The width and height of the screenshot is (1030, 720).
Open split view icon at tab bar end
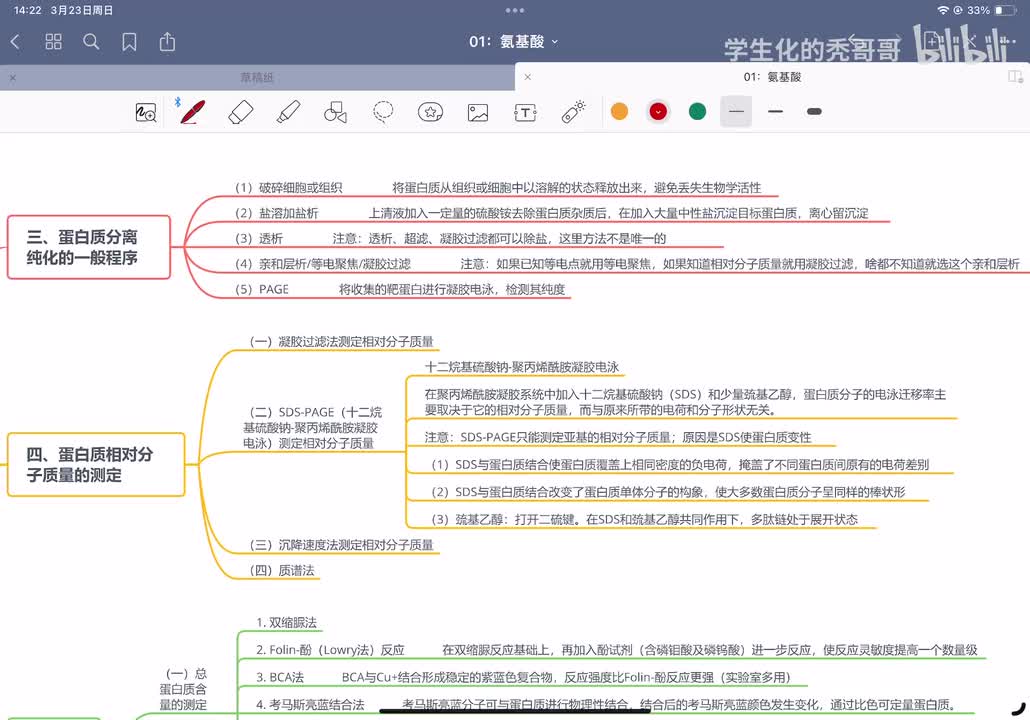click(x=1015, y=77)
